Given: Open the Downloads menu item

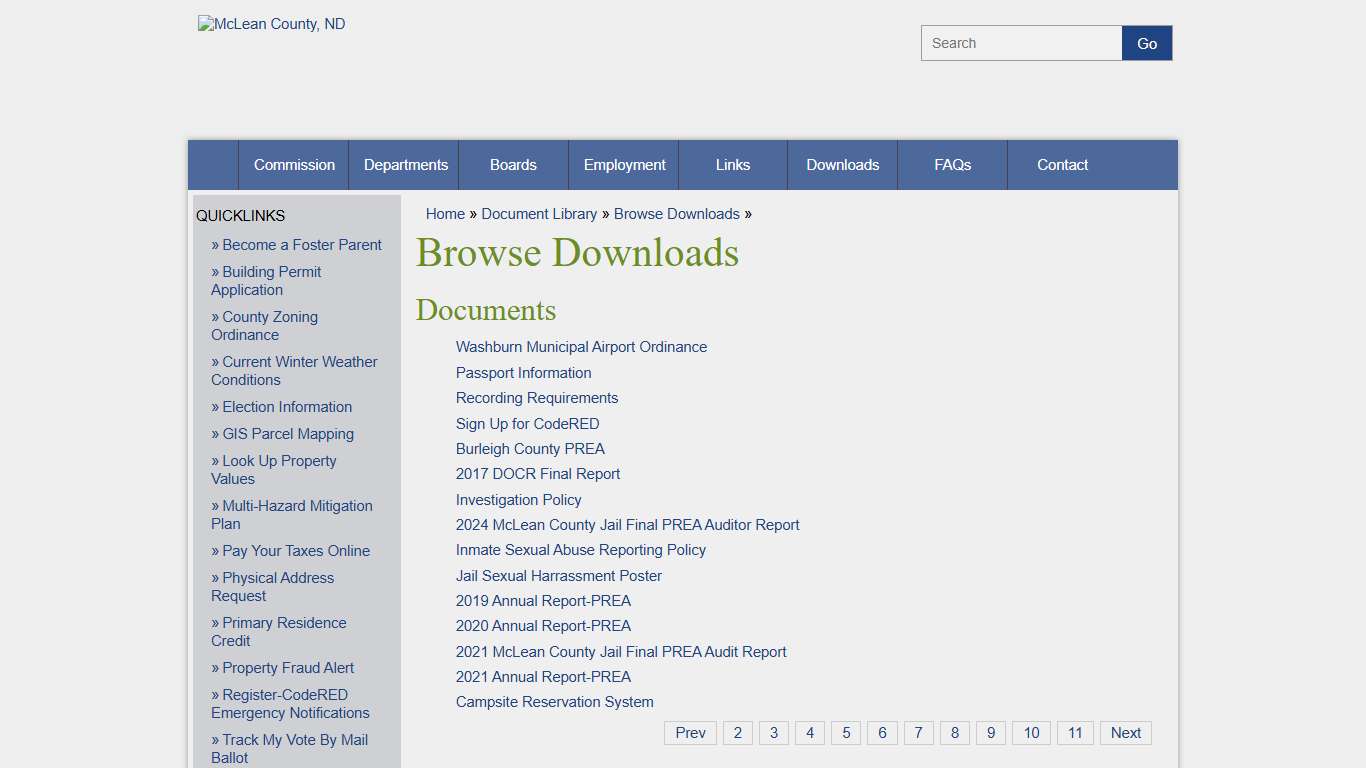Looking at the screenshot, I should [x=842, y=164].
